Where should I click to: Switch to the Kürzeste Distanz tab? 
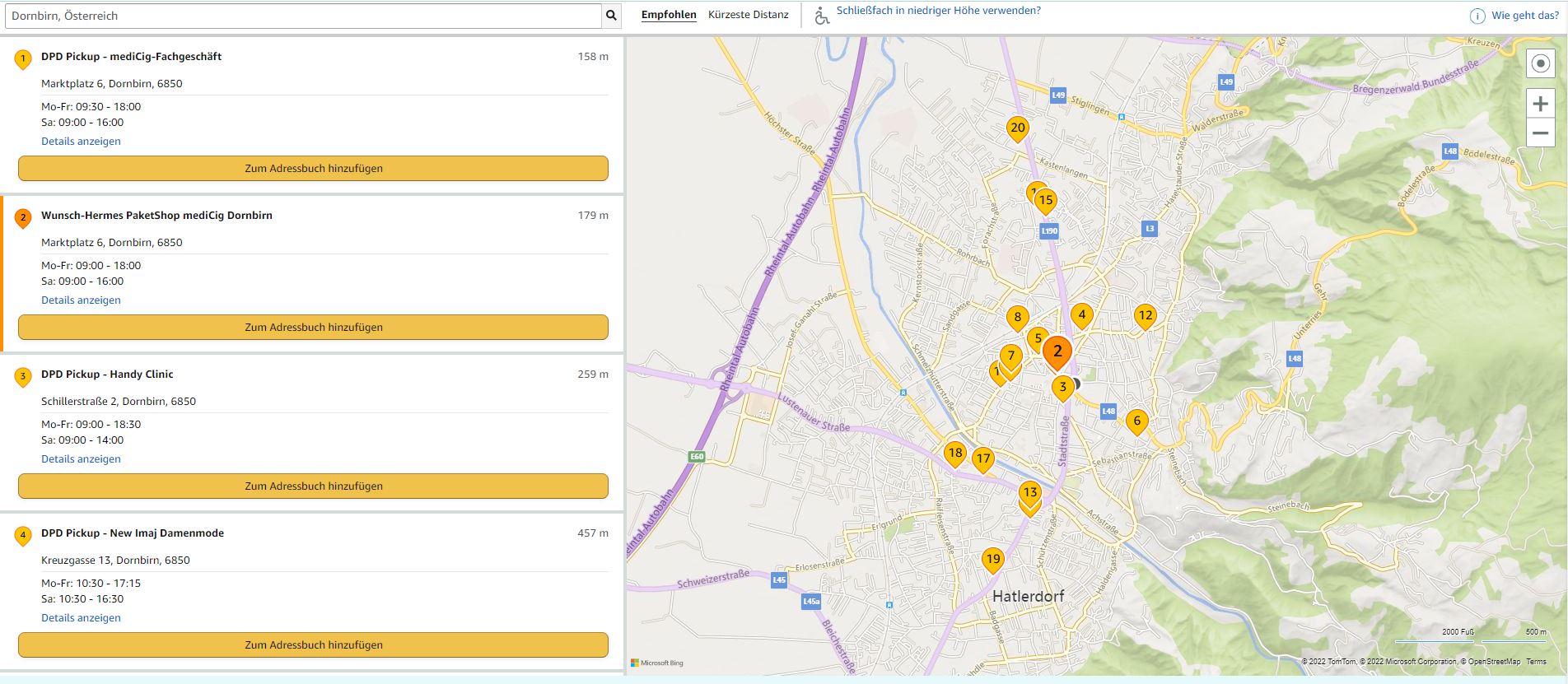(748, 15)
